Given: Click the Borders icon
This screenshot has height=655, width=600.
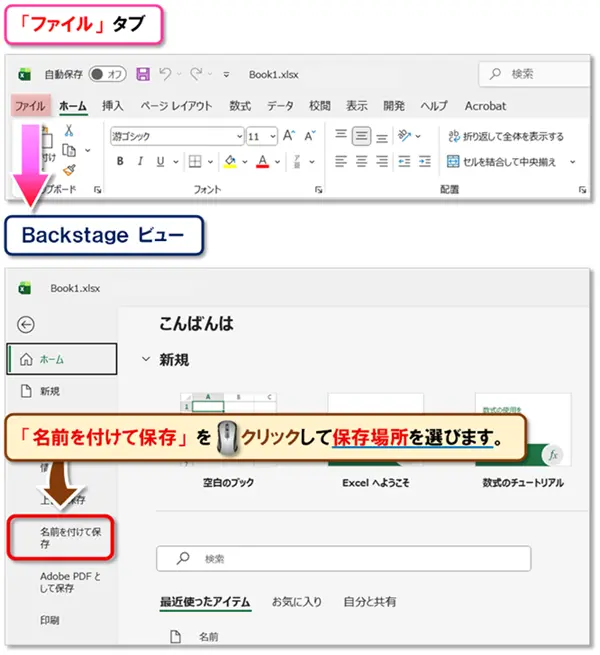Looking at the screenshot, I should (x=195, y=161).
